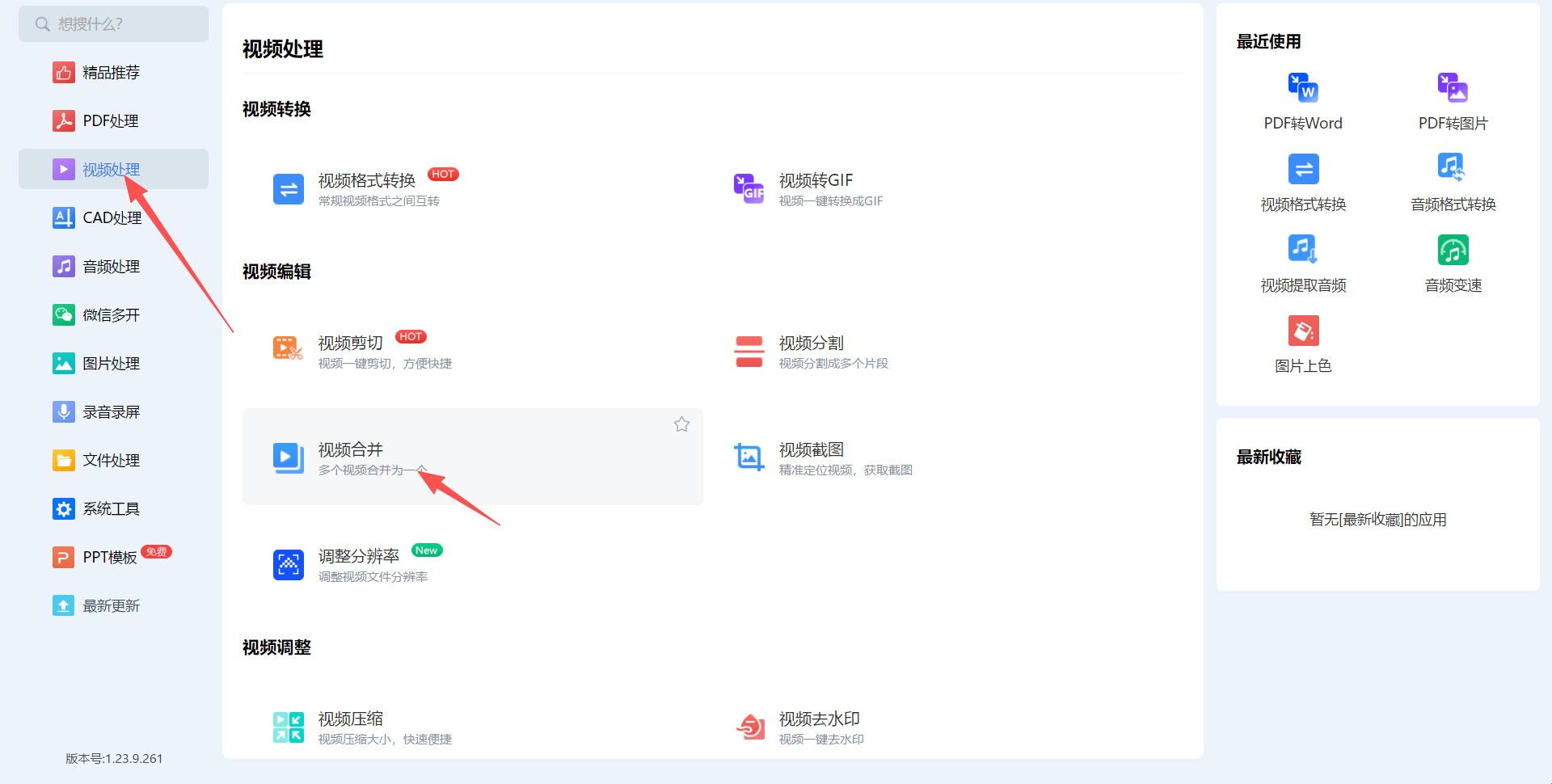Click the search magnifier icon
The height and width of the screenshot is (784, 1552).
42,24
